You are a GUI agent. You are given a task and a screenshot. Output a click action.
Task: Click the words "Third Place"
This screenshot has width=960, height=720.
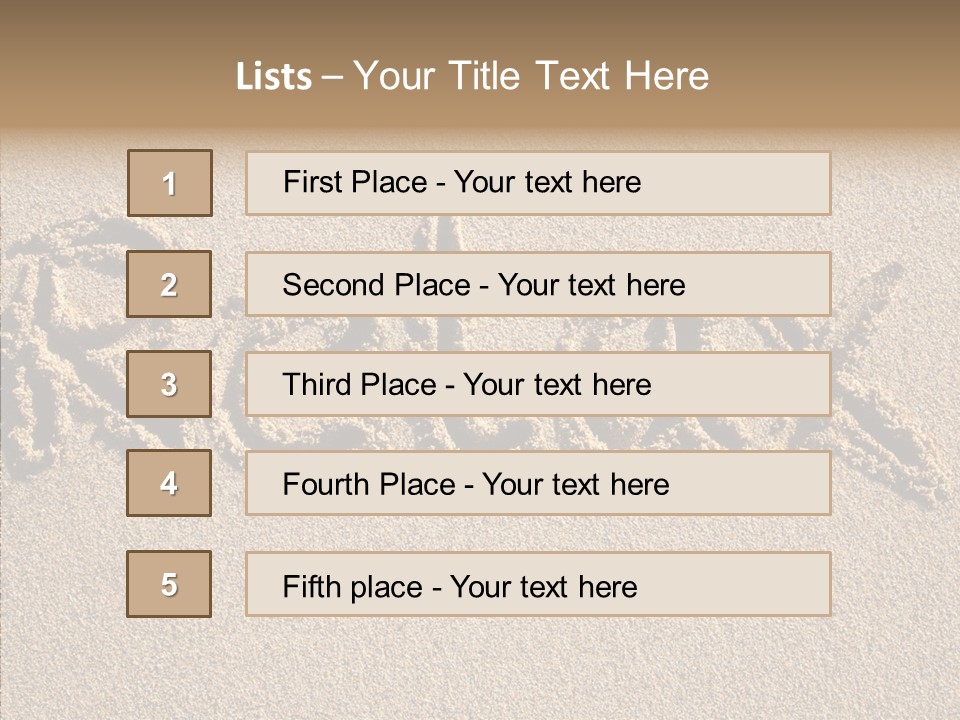point(359,384)
